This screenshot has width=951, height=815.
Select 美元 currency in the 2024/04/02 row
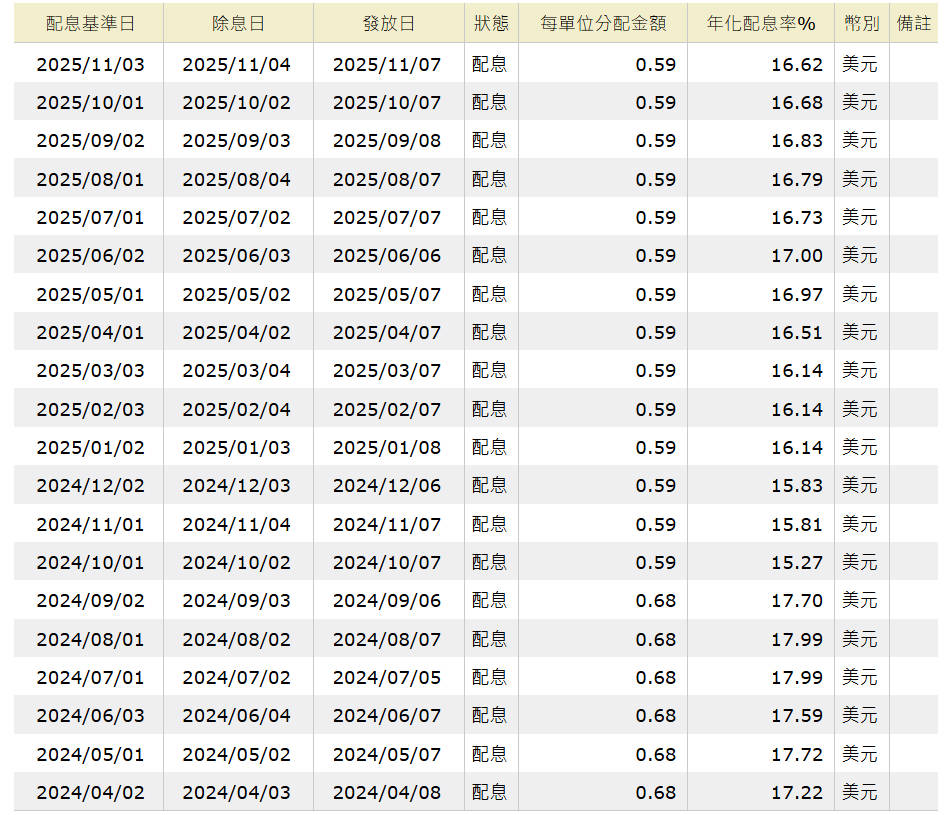859,793
